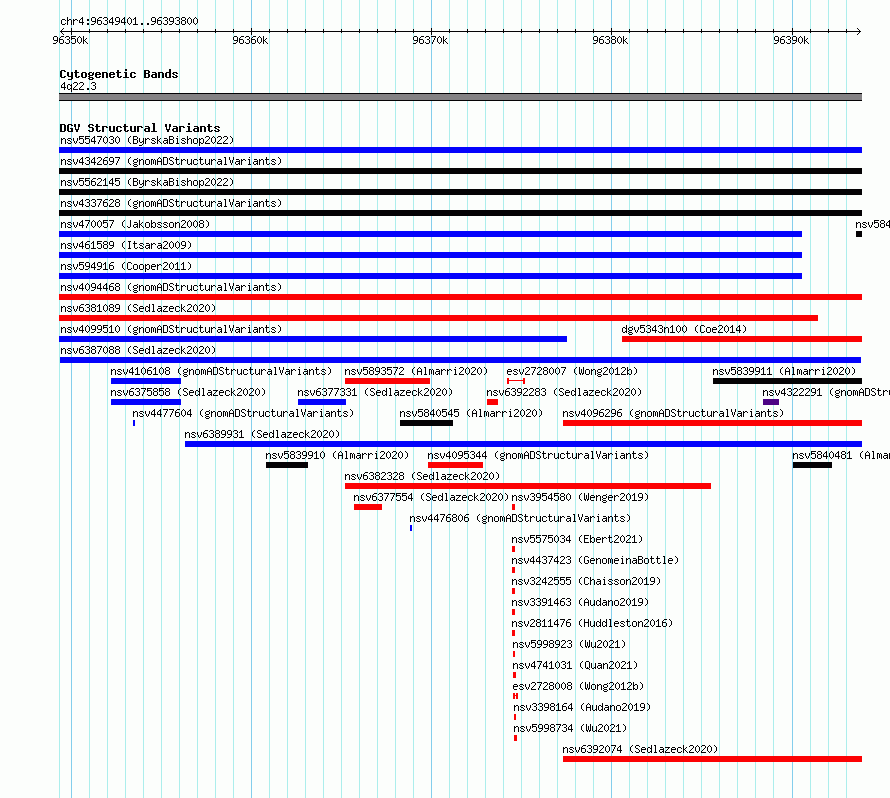The width and height of the screenshot is (890, 798).
Task: Open nsv3242555 (Chaisson2019) label
Action: 586,581
